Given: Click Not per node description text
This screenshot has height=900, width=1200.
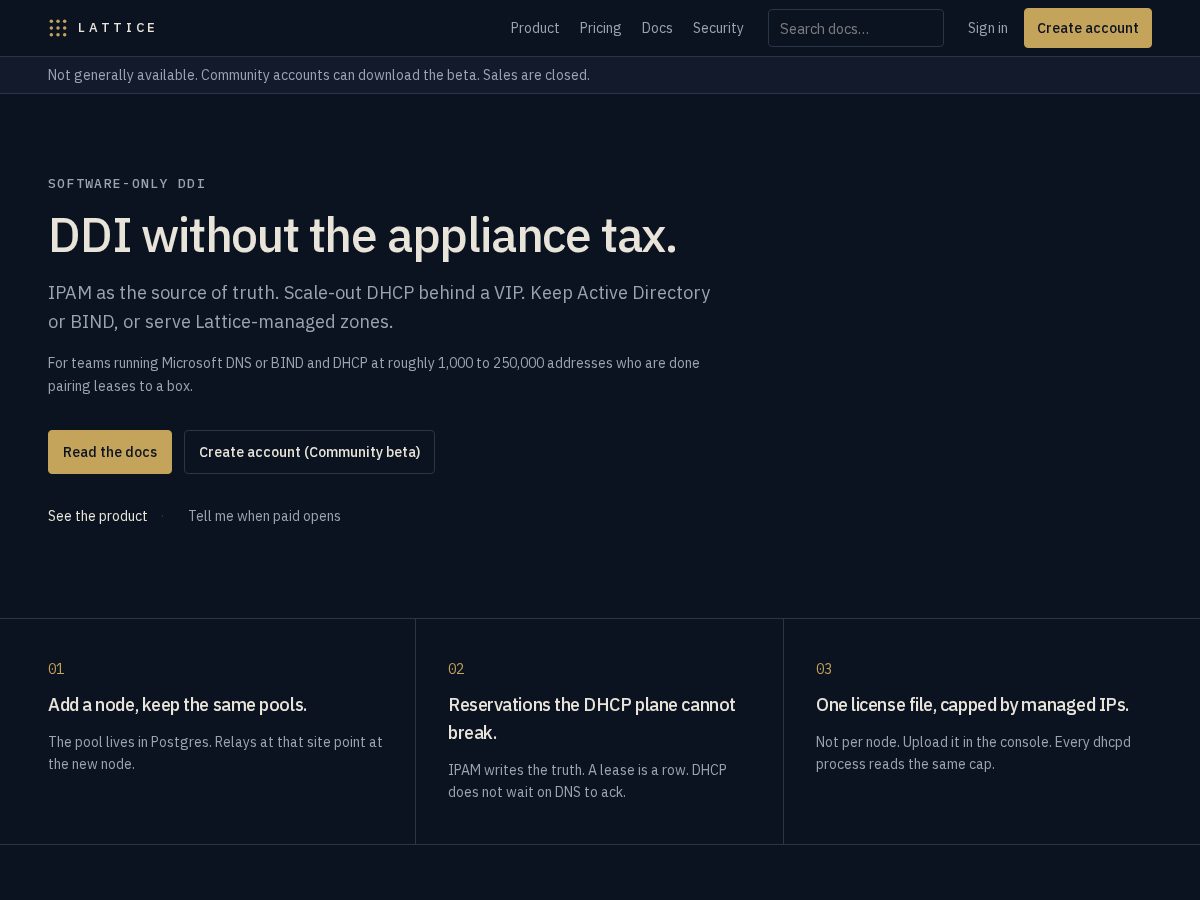Looking at the screenshot, I should click(x=973, y=753).
